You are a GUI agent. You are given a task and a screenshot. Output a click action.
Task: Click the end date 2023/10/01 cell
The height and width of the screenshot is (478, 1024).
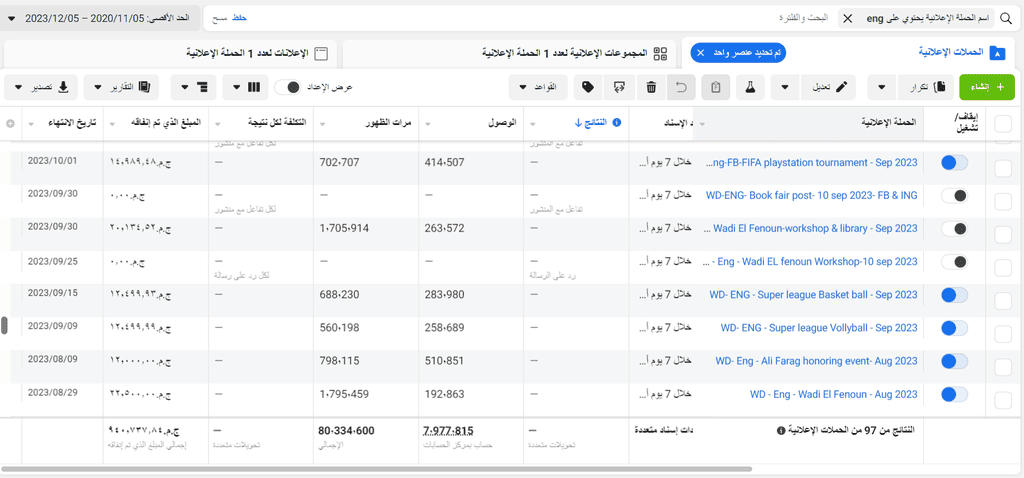tap(53, 160)
